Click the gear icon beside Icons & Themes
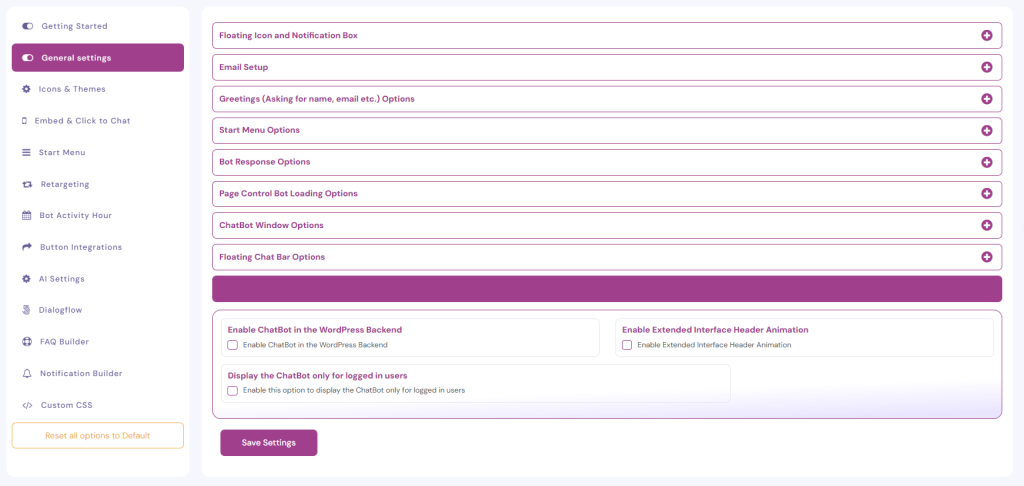This screenshot has height=486, width=1024. [27, 89]
